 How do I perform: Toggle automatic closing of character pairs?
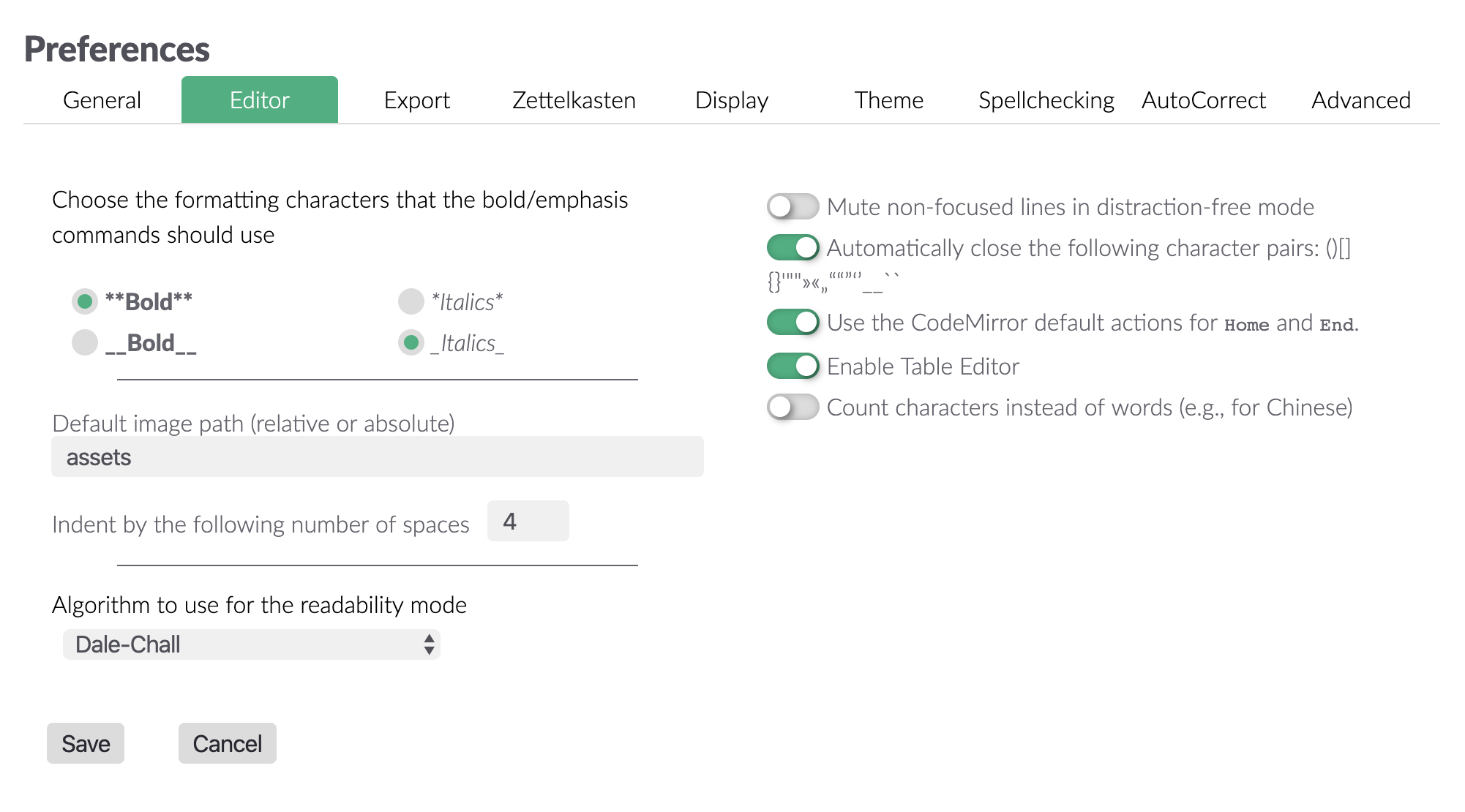793,248
